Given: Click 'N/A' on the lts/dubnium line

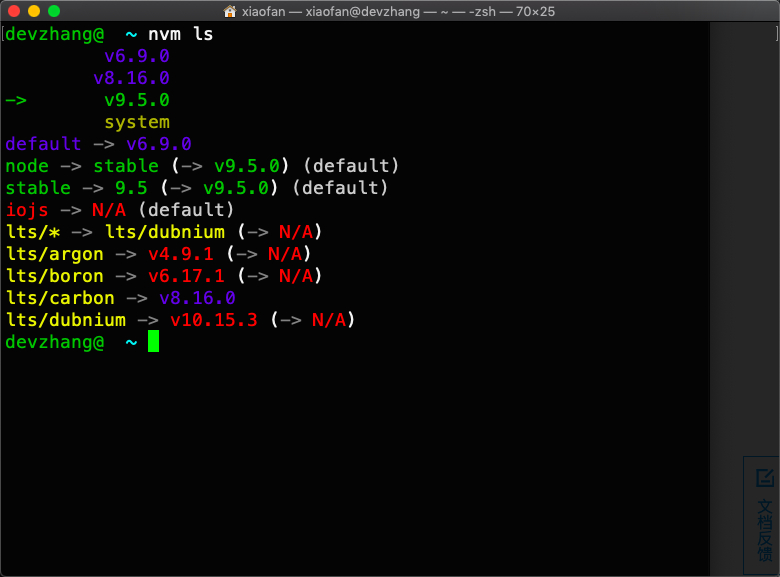Looking at the screenshot, I should 329,320.
